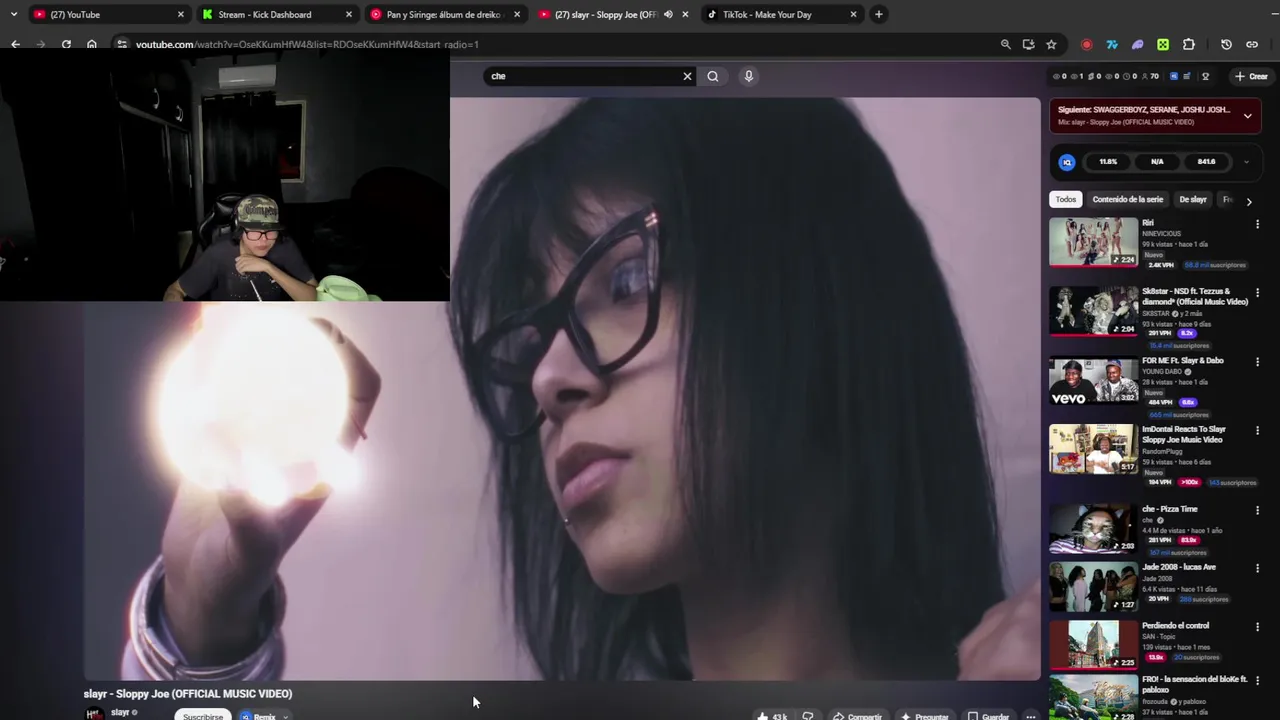The width and height of the screenshot is (1280, 720).
Task: Click the 'Suscribirse' button
Action: coord(203,716)
